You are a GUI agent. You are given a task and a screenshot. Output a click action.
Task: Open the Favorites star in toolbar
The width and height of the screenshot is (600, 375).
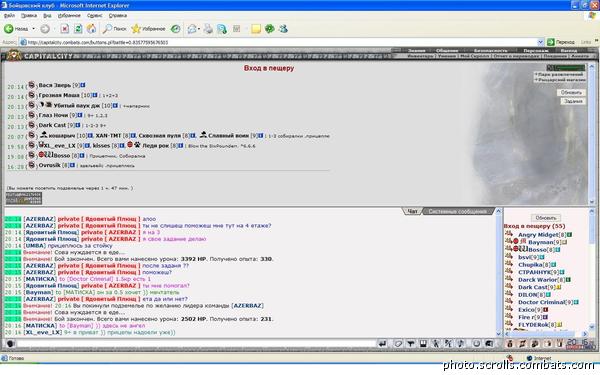click(x=148, y=29)
